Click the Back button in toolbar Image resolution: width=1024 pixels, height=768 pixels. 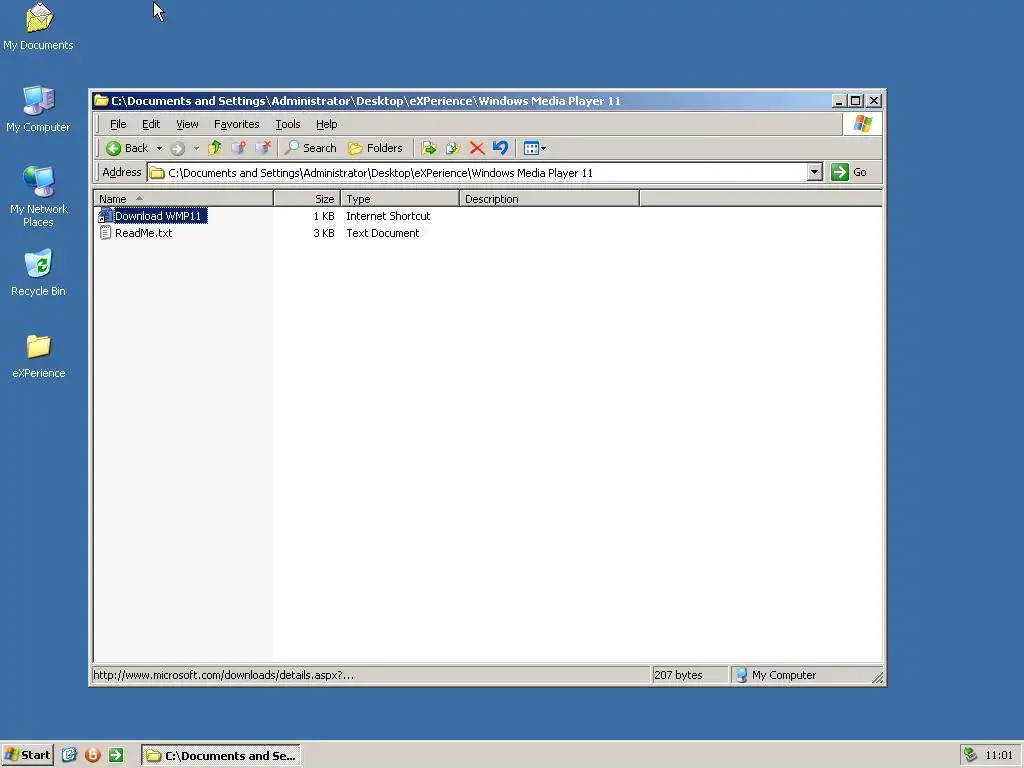click(127, 148)
